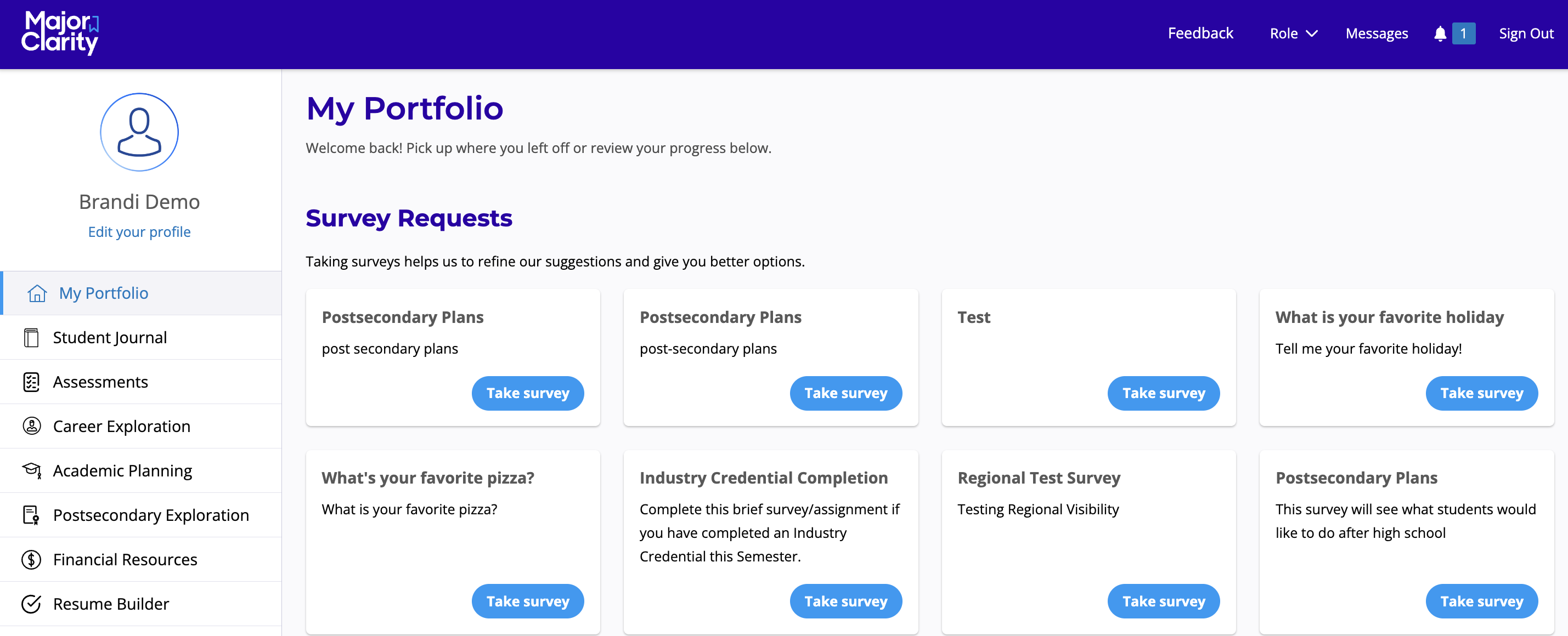Sign out of the account
Screen dimensions: 1568x636
(x=1525, y=33)
